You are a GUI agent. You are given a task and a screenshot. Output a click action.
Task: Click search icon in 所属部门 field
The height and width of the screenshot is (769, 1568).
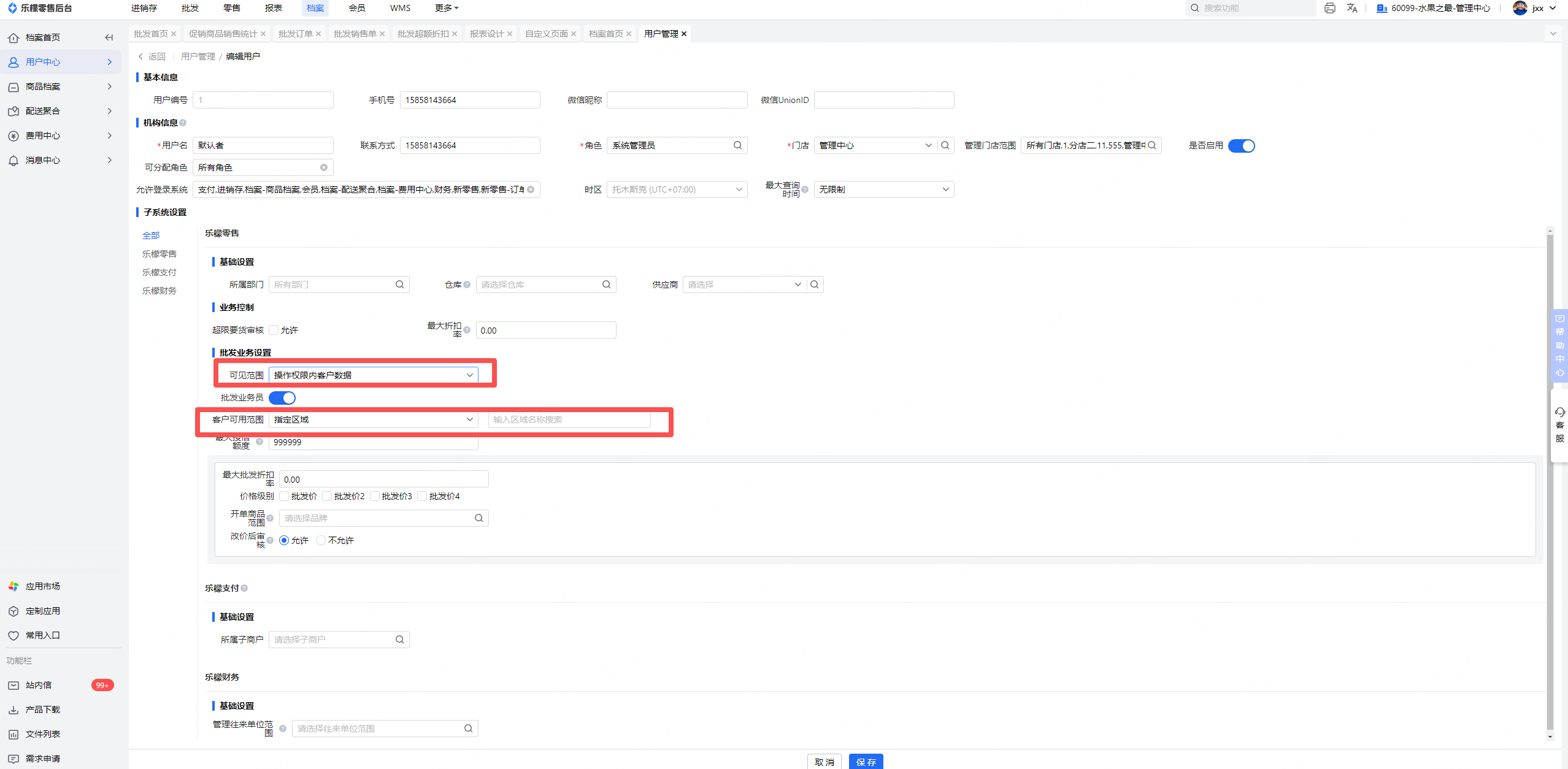click(399, 285)
